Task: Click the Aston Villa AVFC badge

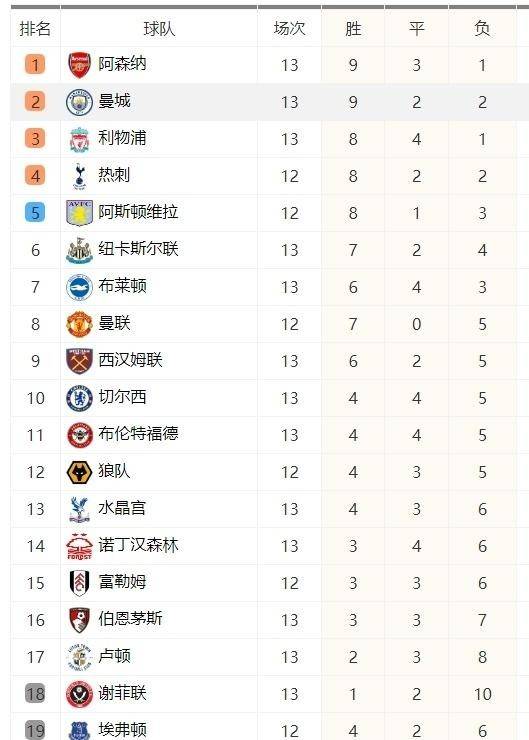Action: pos(79,213)
